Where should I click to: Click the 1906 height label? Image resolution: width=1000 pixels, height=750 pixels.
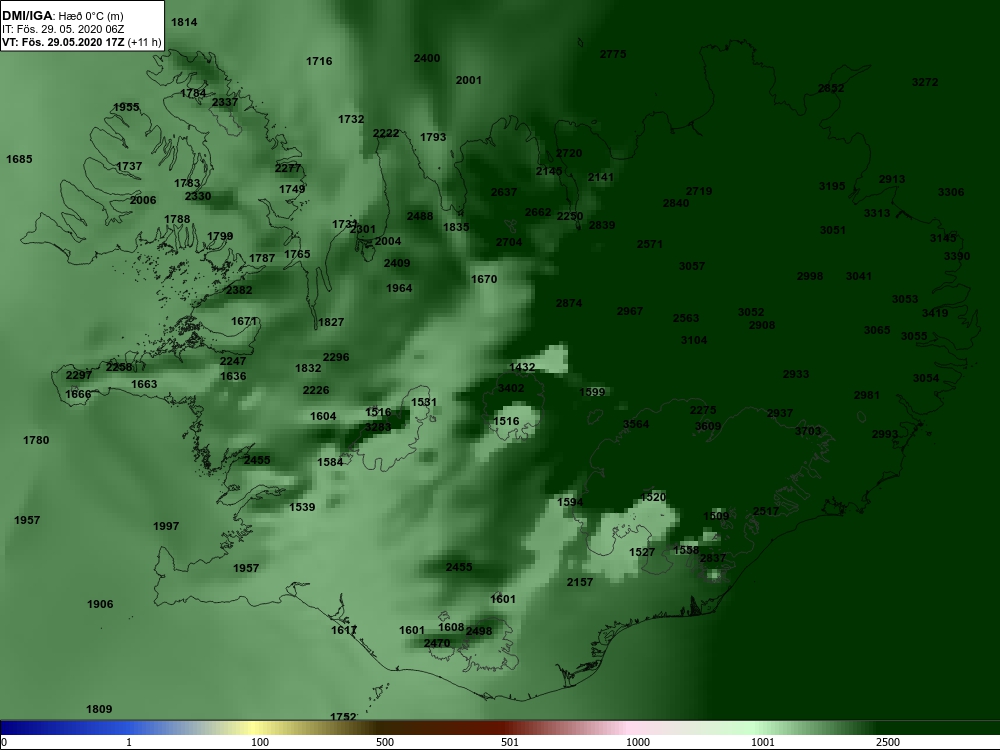100,605
